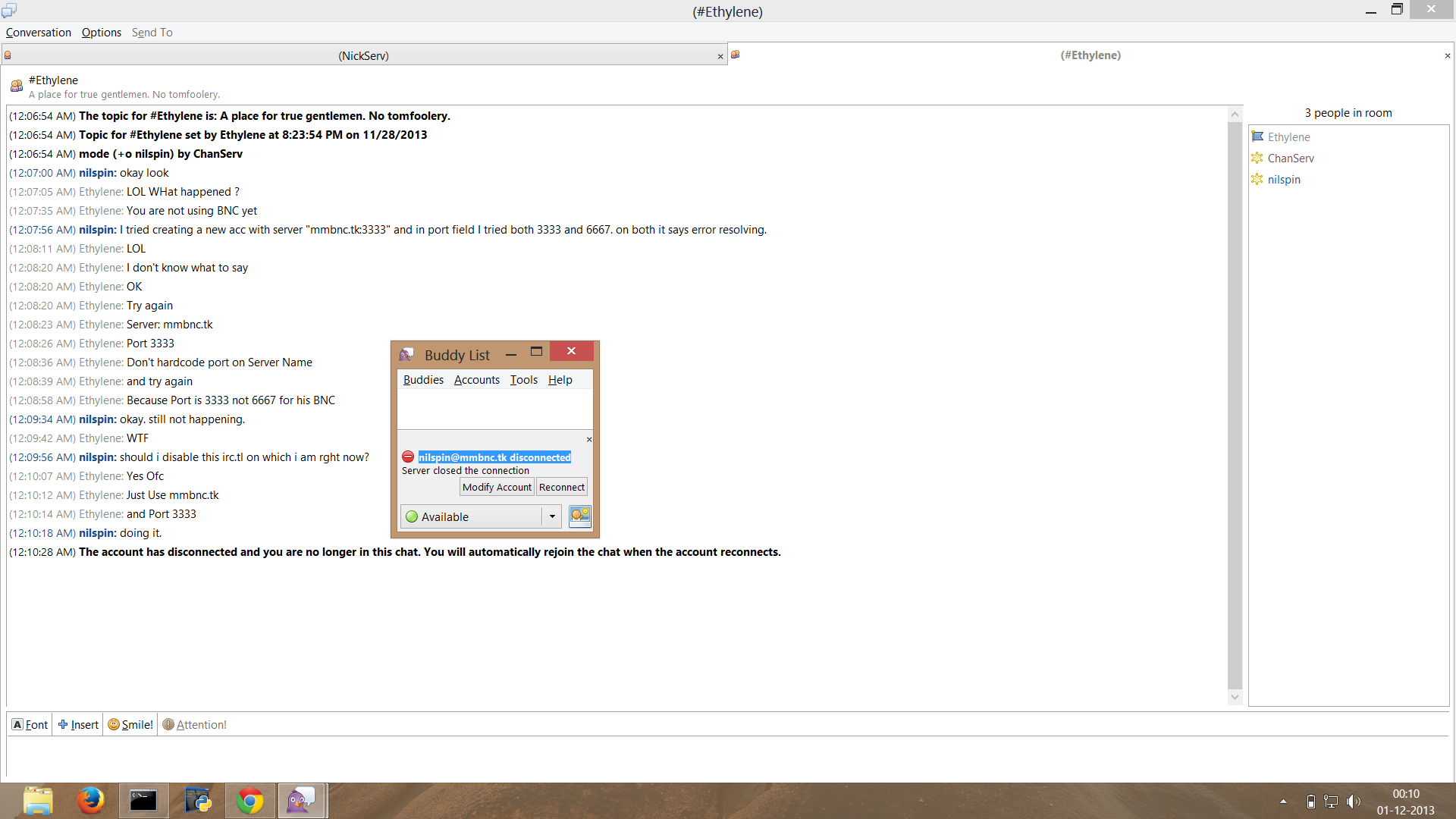The width and height of the screenshot is (1456, 819).
Task: Click the Attention! toolbar button
Action: click(x=195, y=725)
